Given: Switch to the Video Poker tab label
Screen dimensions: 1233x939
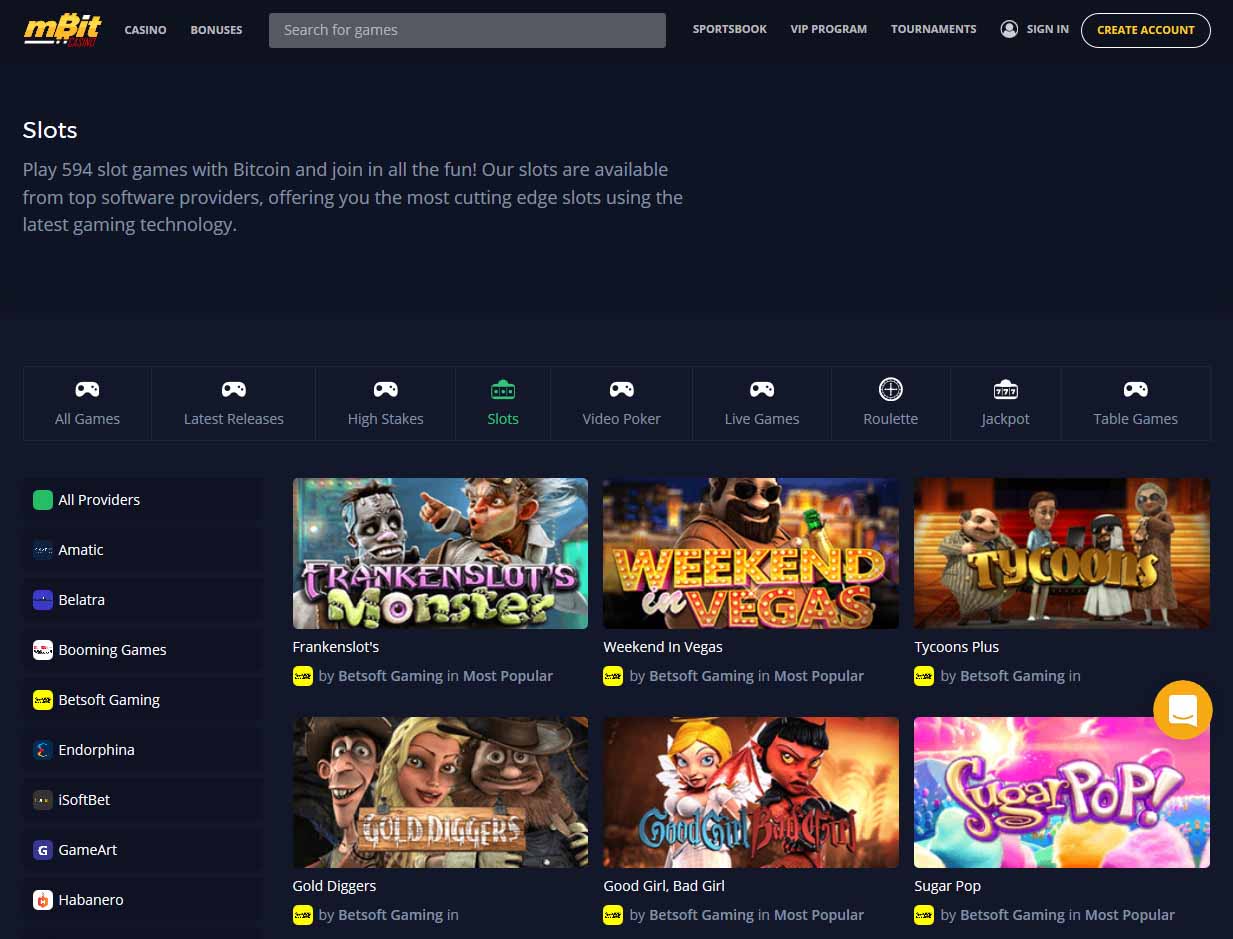Looking at the screenshot, I should click(x=622, y=419).
